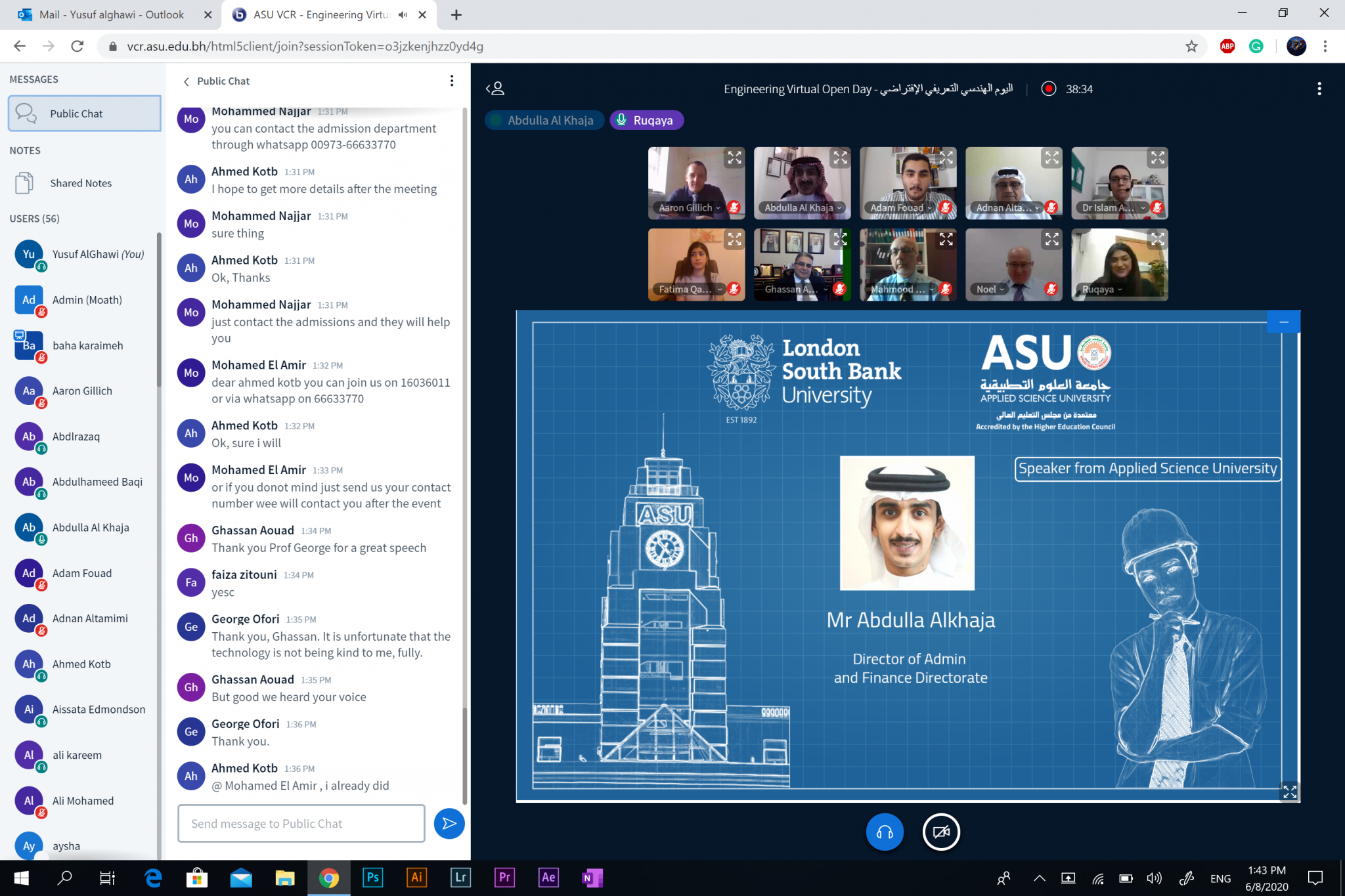1345x896 pixels.
Task: Open the Chrome profile avatar
Action: (x=1296, y=46)
